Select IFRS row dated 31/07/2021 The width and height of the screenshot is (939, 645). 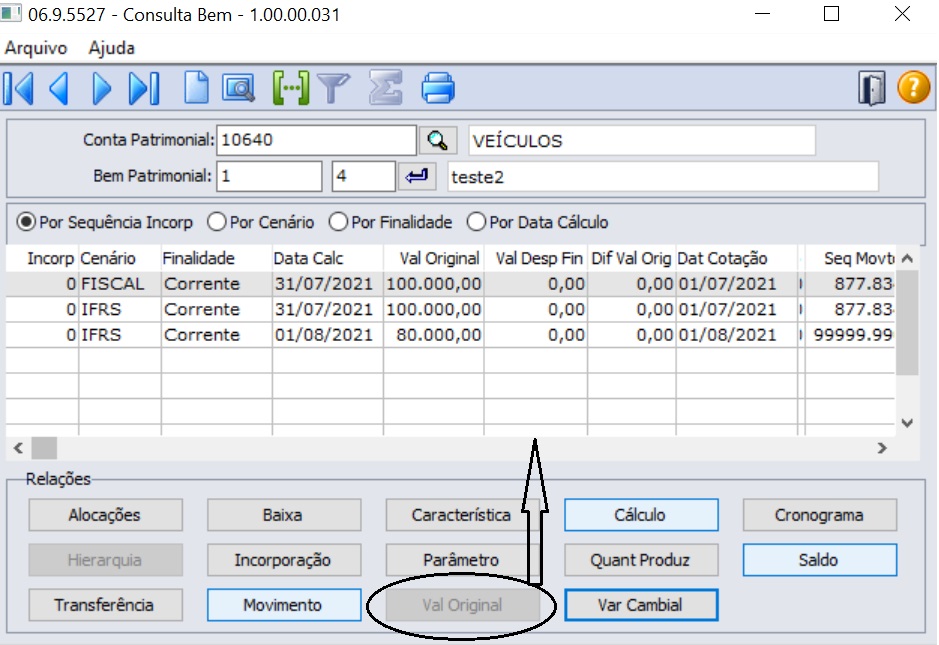pyautogui.click(x=450, y=309)
